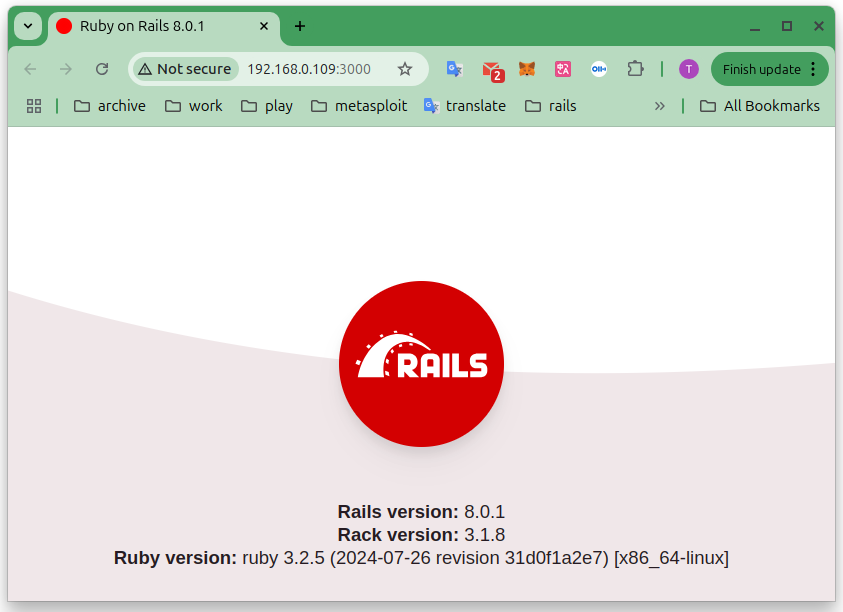Open the Not secure site info chip
The image size is (843, 612).
pyautogui.click(x=184, y=69)
